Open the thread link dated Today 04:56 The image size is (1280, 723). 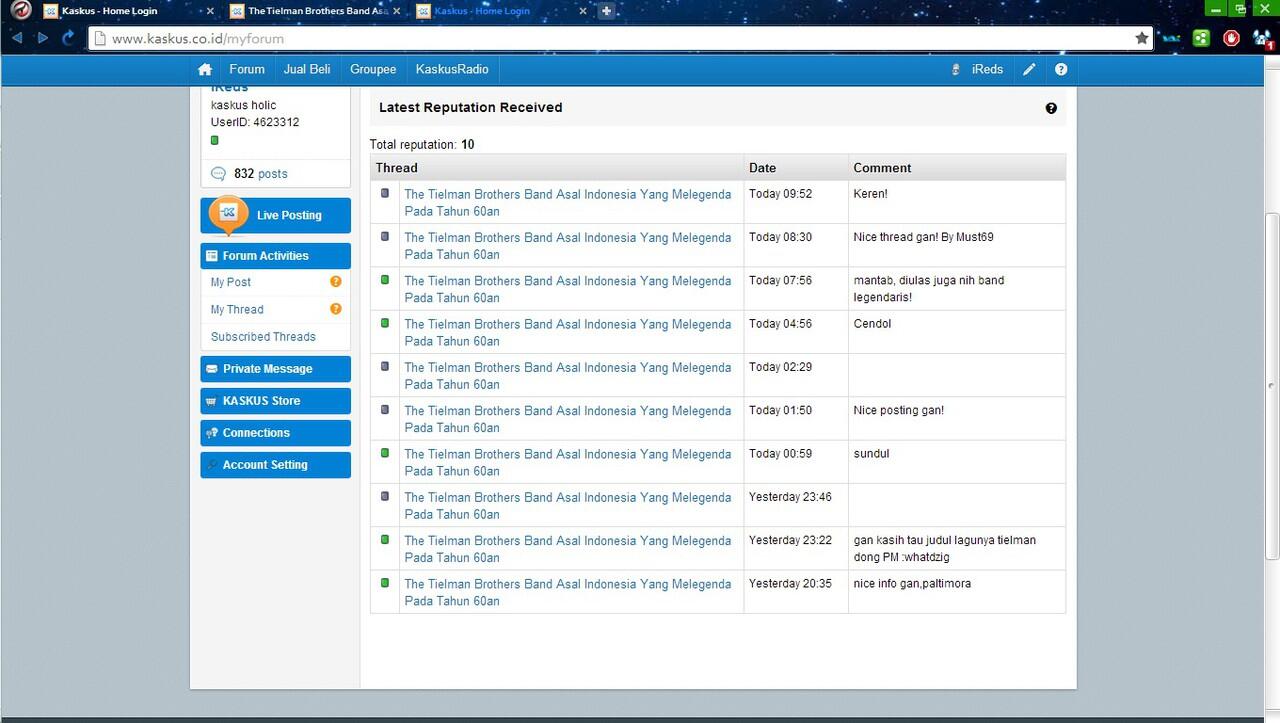coord(567,332)
